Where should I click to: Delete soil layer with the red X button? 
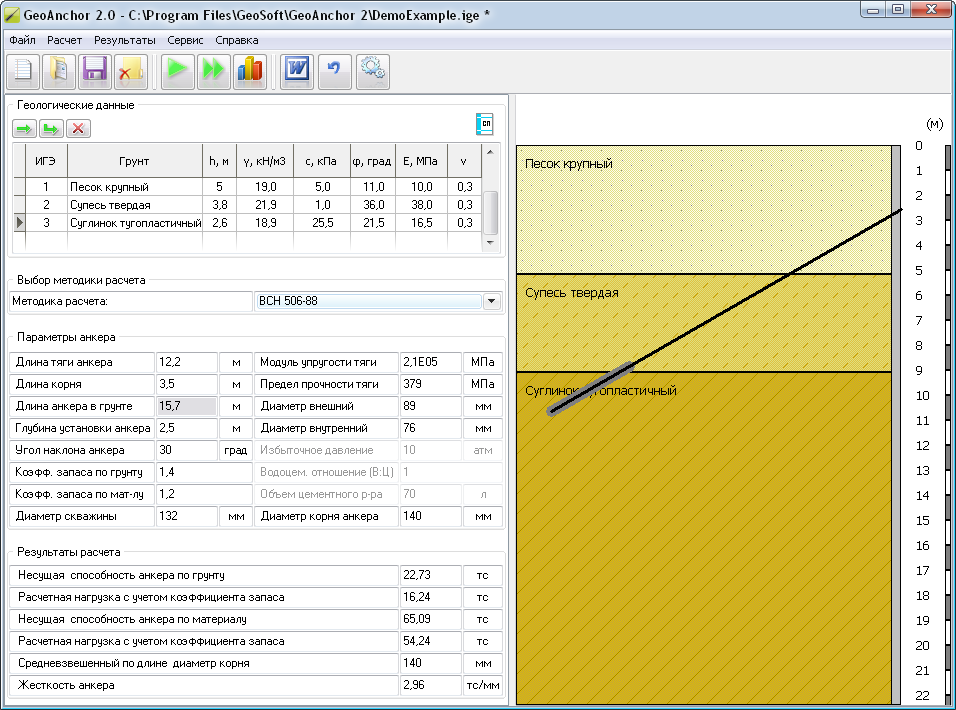pos(78,128)
